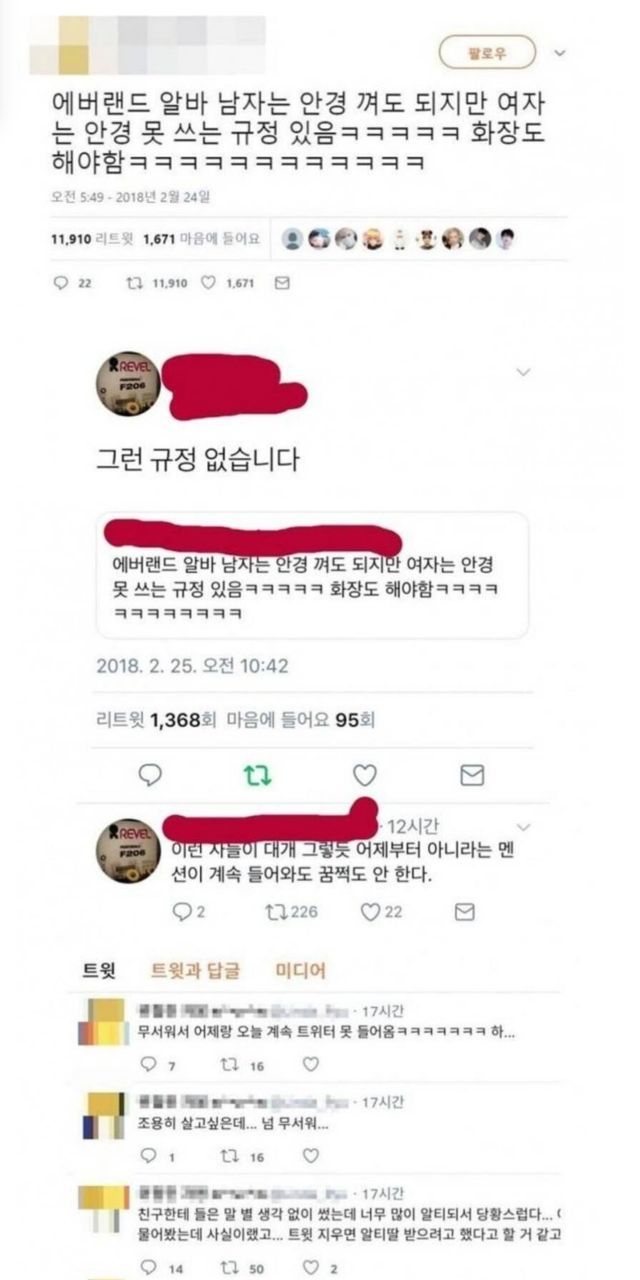
Task: Click the 팔로우 follow button
Action: coord(486,53)
